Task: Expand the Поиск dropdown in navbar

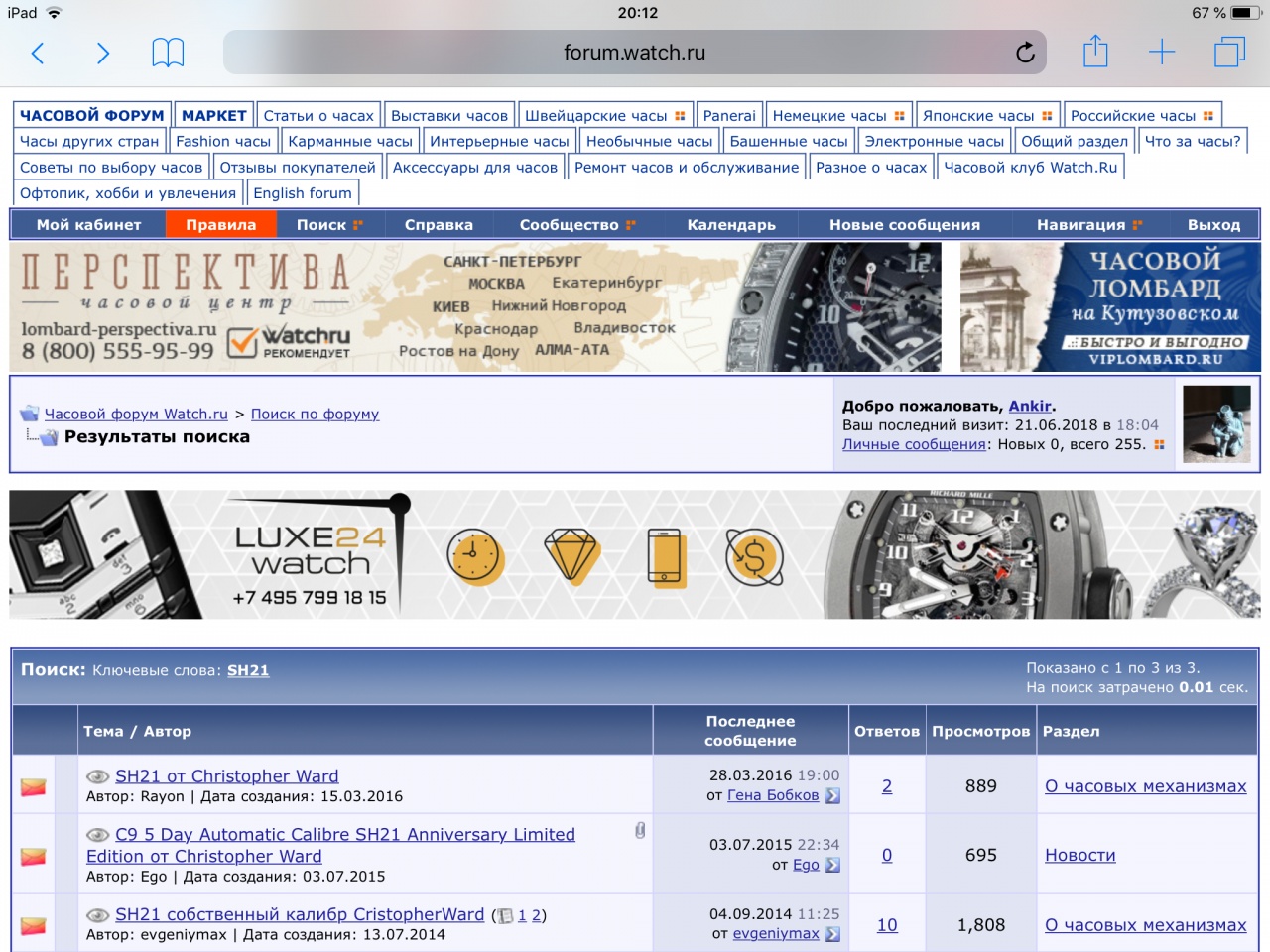Action: [x=329, y=225]
